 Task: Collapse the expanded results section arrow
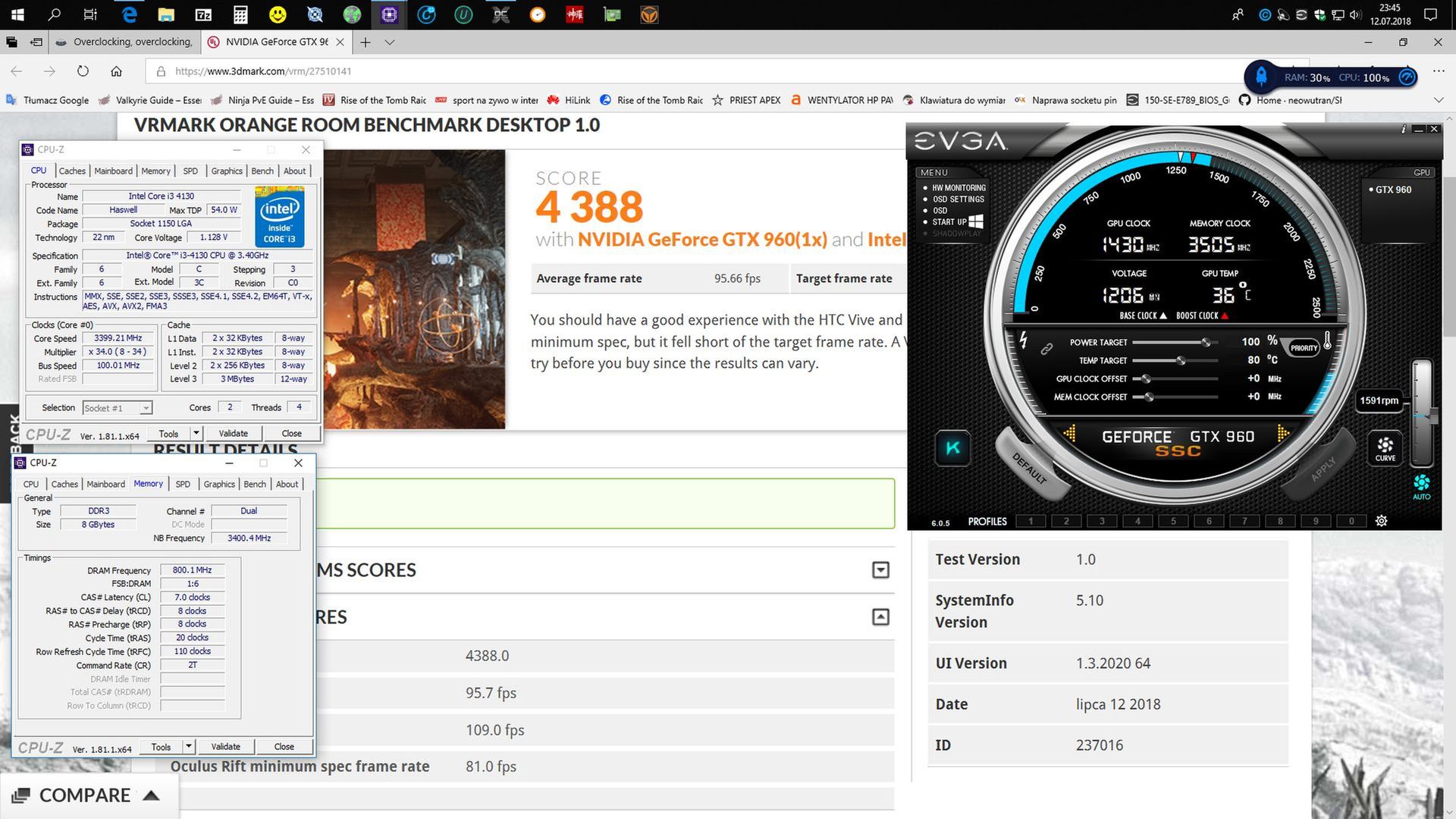[880, 617]
